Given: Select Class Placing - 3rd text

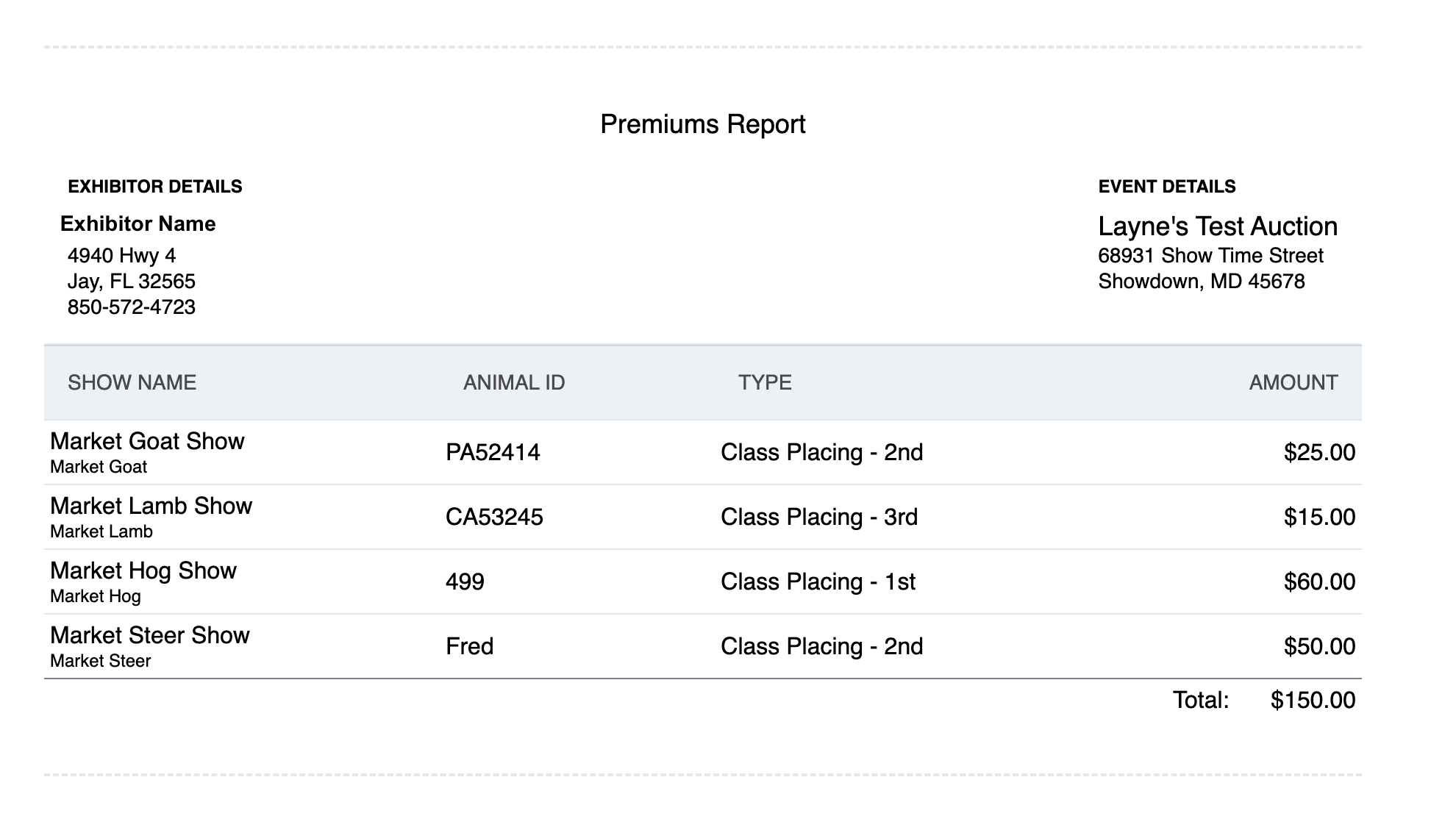Looking at the screenshot, I should pyautogui.click(x=819, y=517).
